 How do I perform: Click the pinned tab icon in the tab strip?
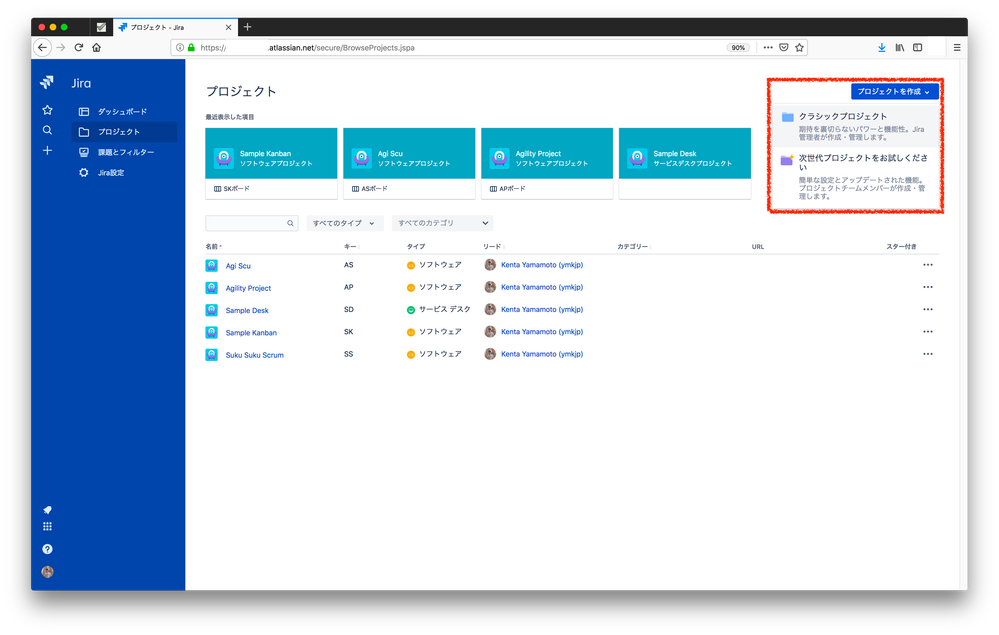coord(101,27)
